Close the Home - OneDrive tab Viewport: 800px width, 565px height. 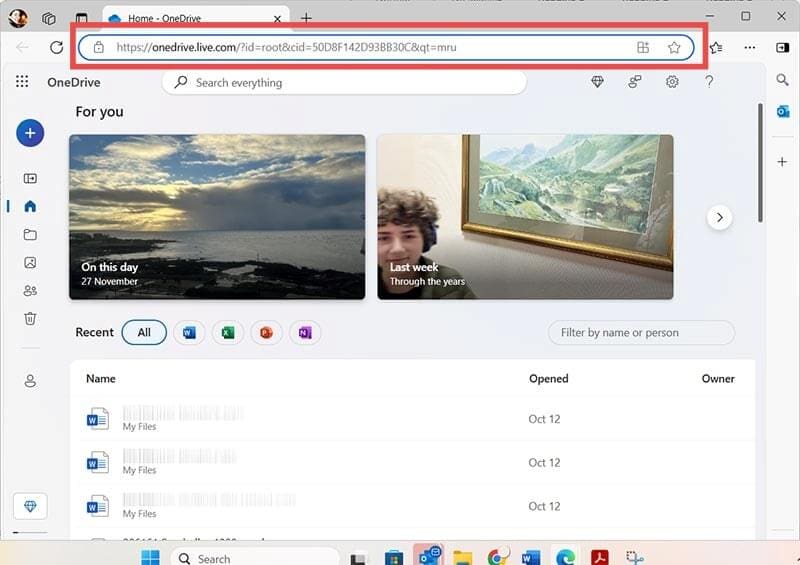pyautogui.click(x=277, y=19)
